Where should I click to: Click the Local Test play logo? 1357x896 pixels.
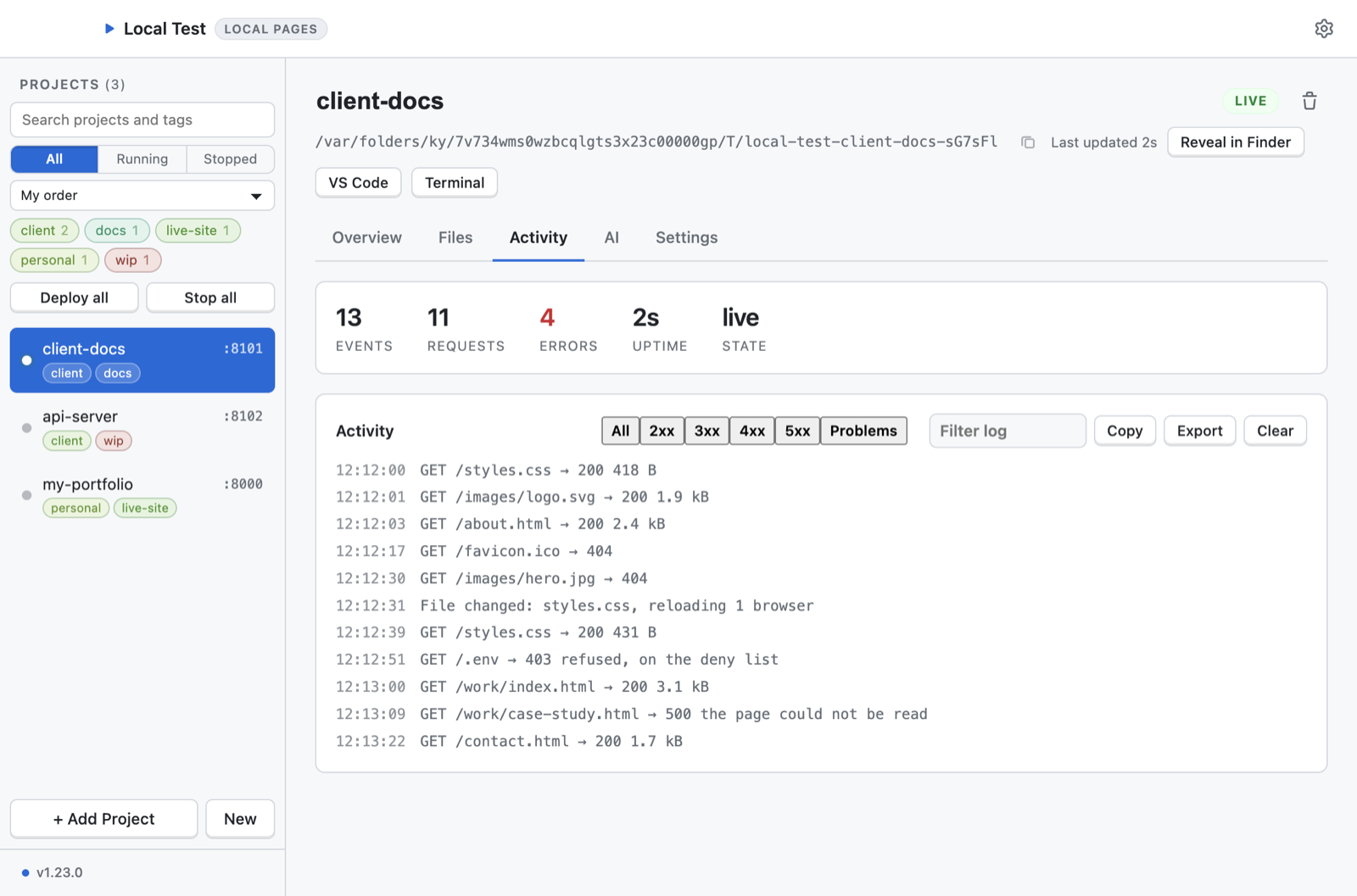pos(109,29)
